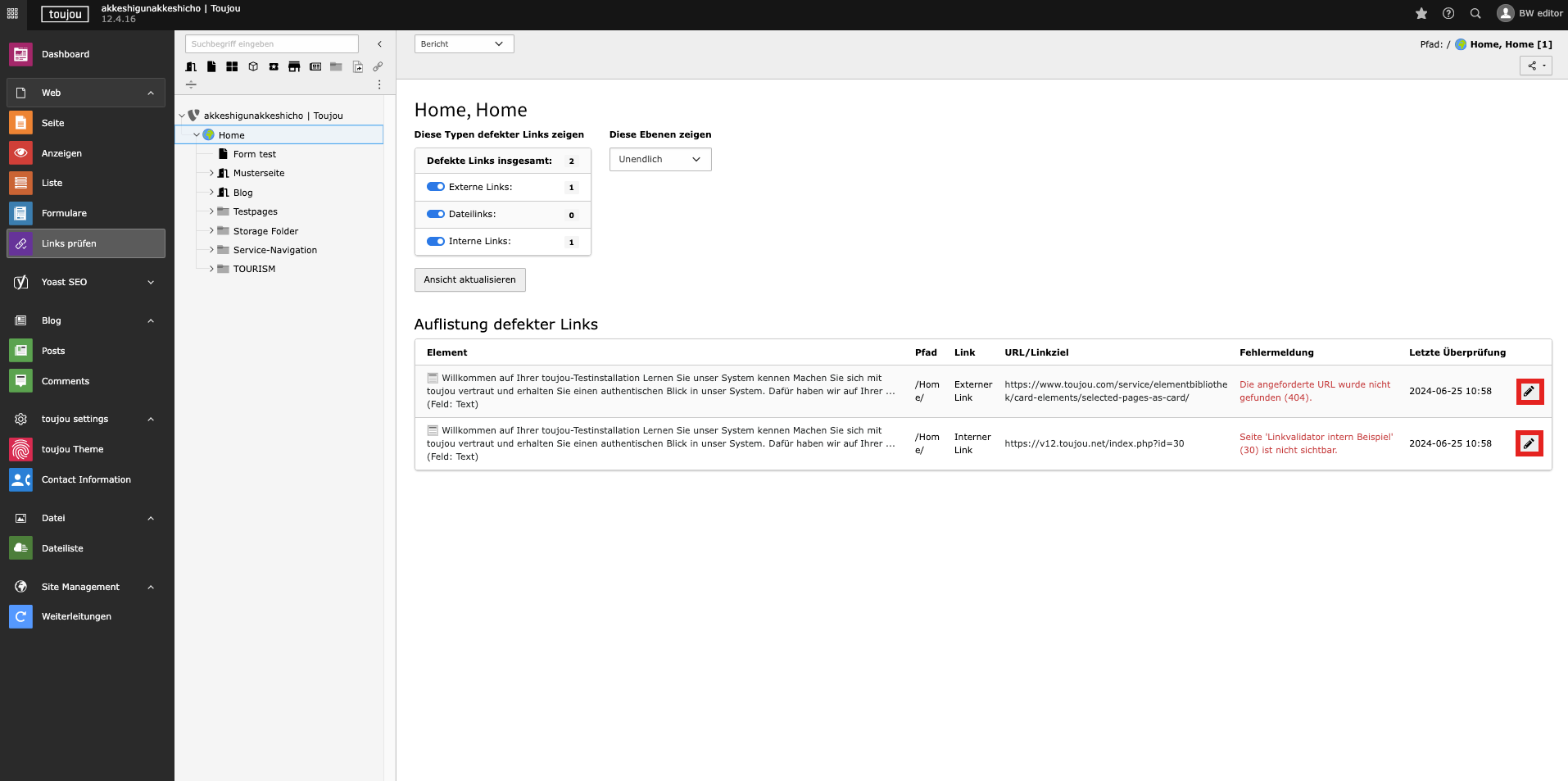The height and width of the screenshot is (781, 1568).
Task: Open the Dashboard module
Action: [66, 54]
